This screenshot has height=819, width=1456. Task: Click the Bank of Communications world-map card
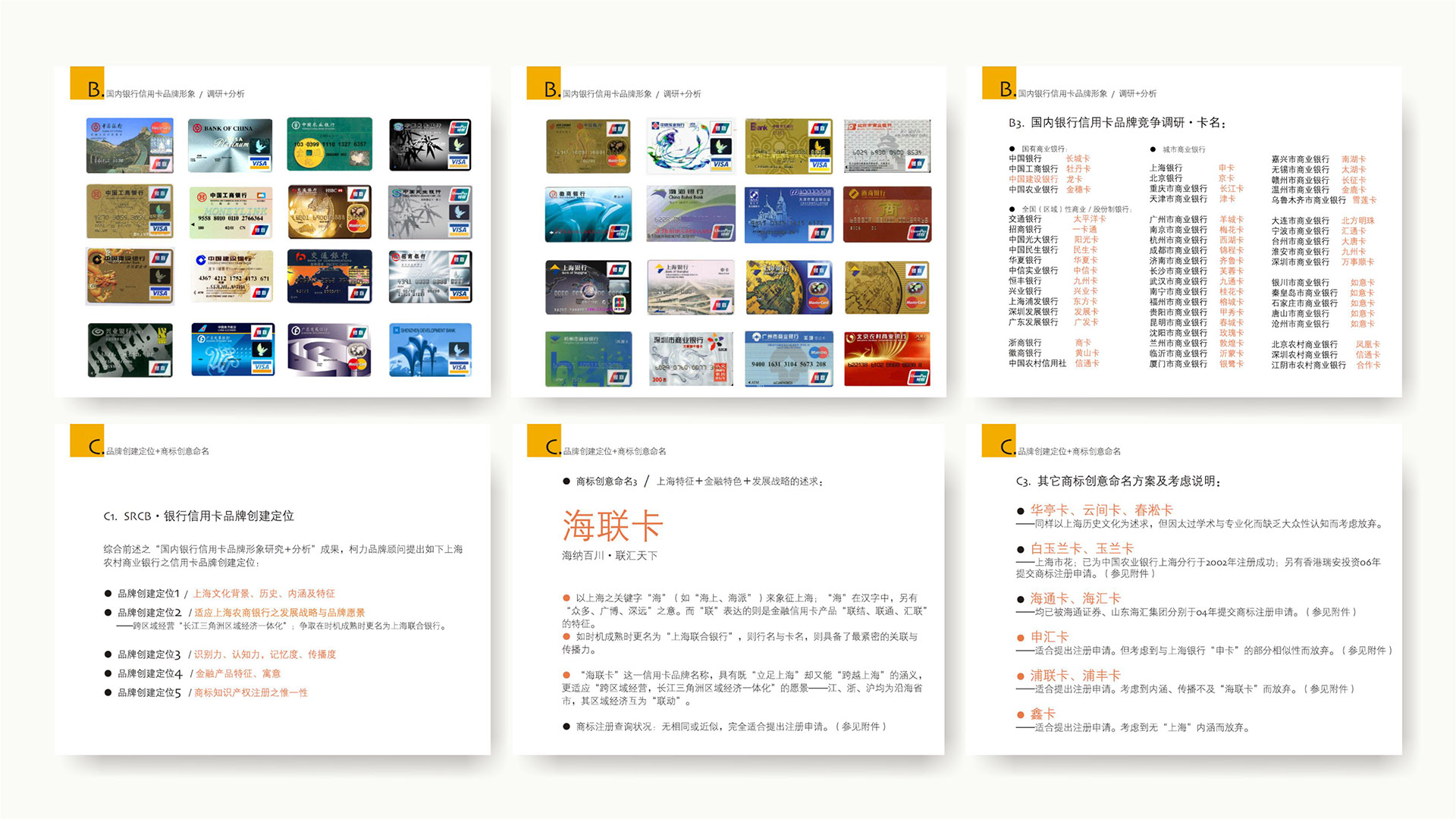[x=330, y=277]
